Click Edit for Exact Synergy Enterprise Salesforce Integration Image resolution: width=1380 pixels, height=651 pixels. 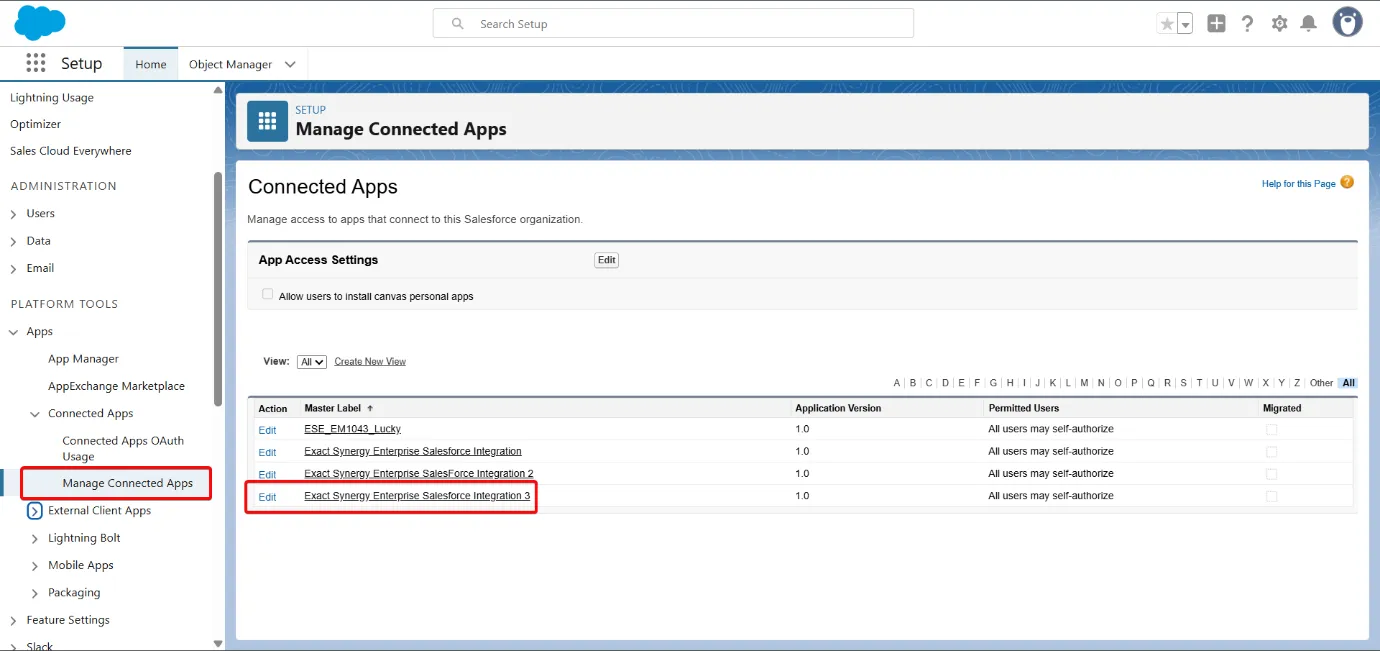click(267, 453)
